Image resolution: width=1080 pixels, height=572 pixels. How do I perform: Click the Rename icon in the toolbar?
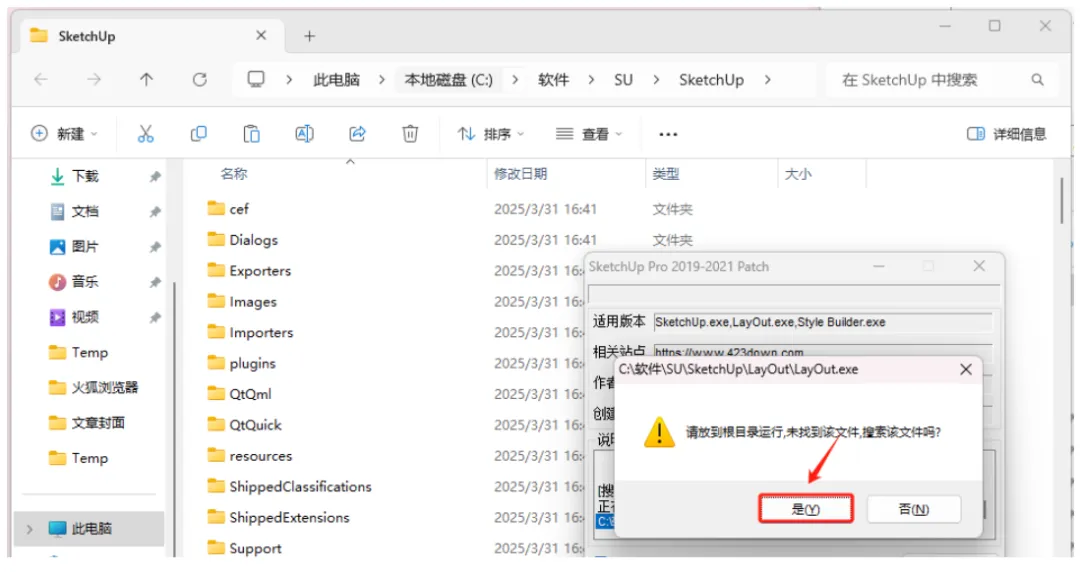point(304,134)
